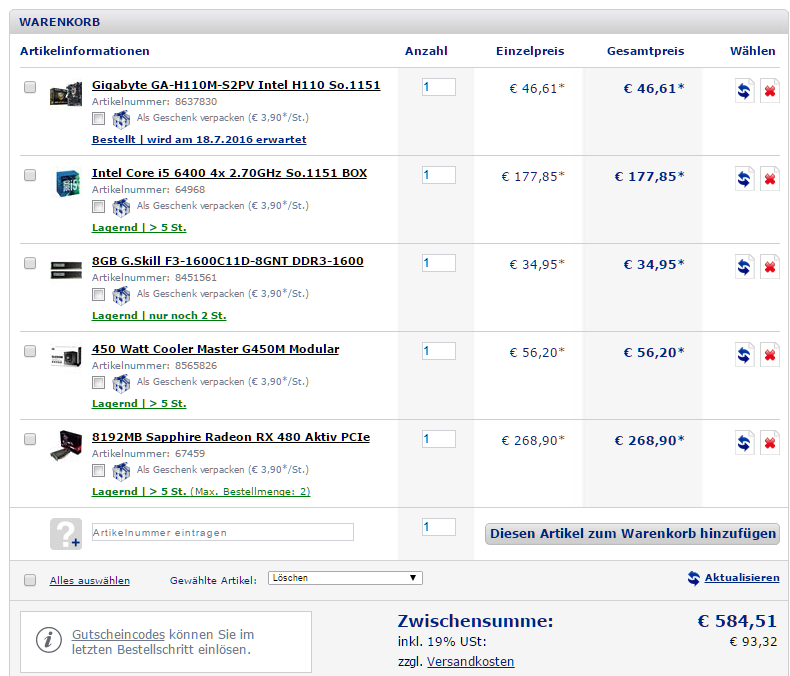Select the Sapphire Radeon RX 480 row checkbox
The height and width of the screenshot is (676, 790).
point(30,439)
